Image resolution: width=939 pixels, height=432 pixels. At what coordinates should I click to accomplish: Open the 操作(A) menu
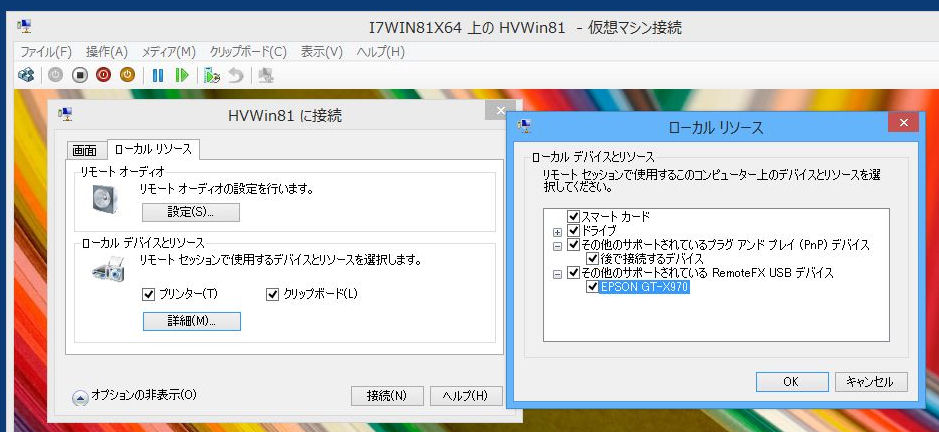107,52
